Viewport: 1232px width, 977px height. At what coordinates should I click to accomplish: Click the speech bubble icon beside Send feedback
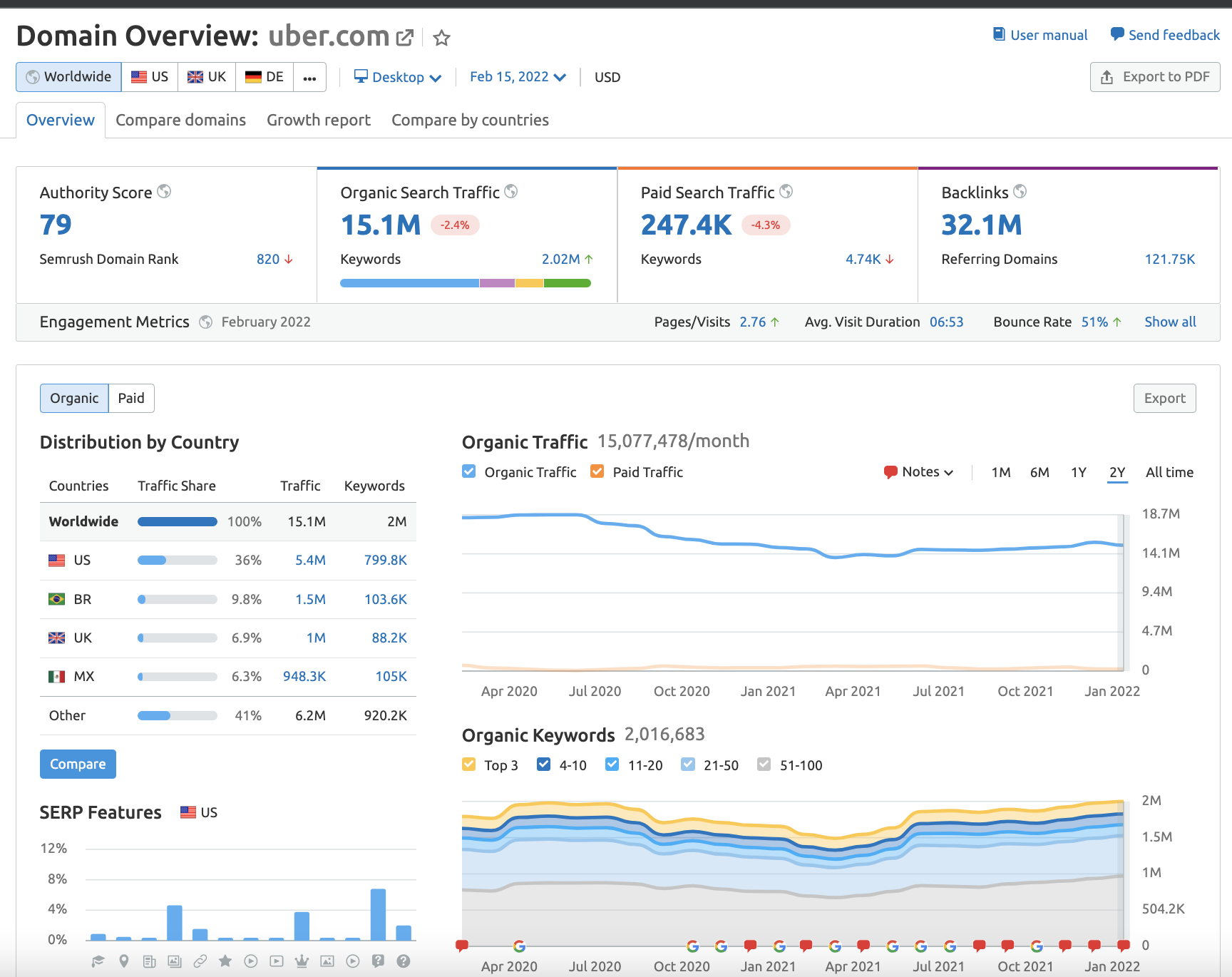[x=1117, y=34]
